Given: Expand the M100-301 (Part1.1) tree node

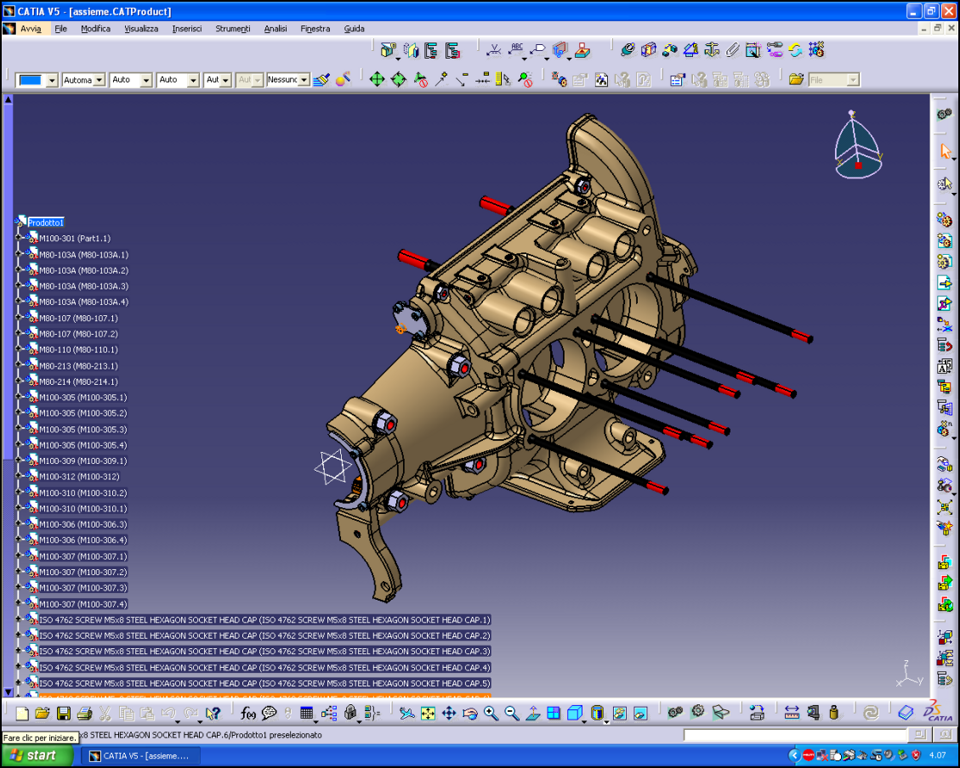Looking at the screenshot, I should coord(18,238).
